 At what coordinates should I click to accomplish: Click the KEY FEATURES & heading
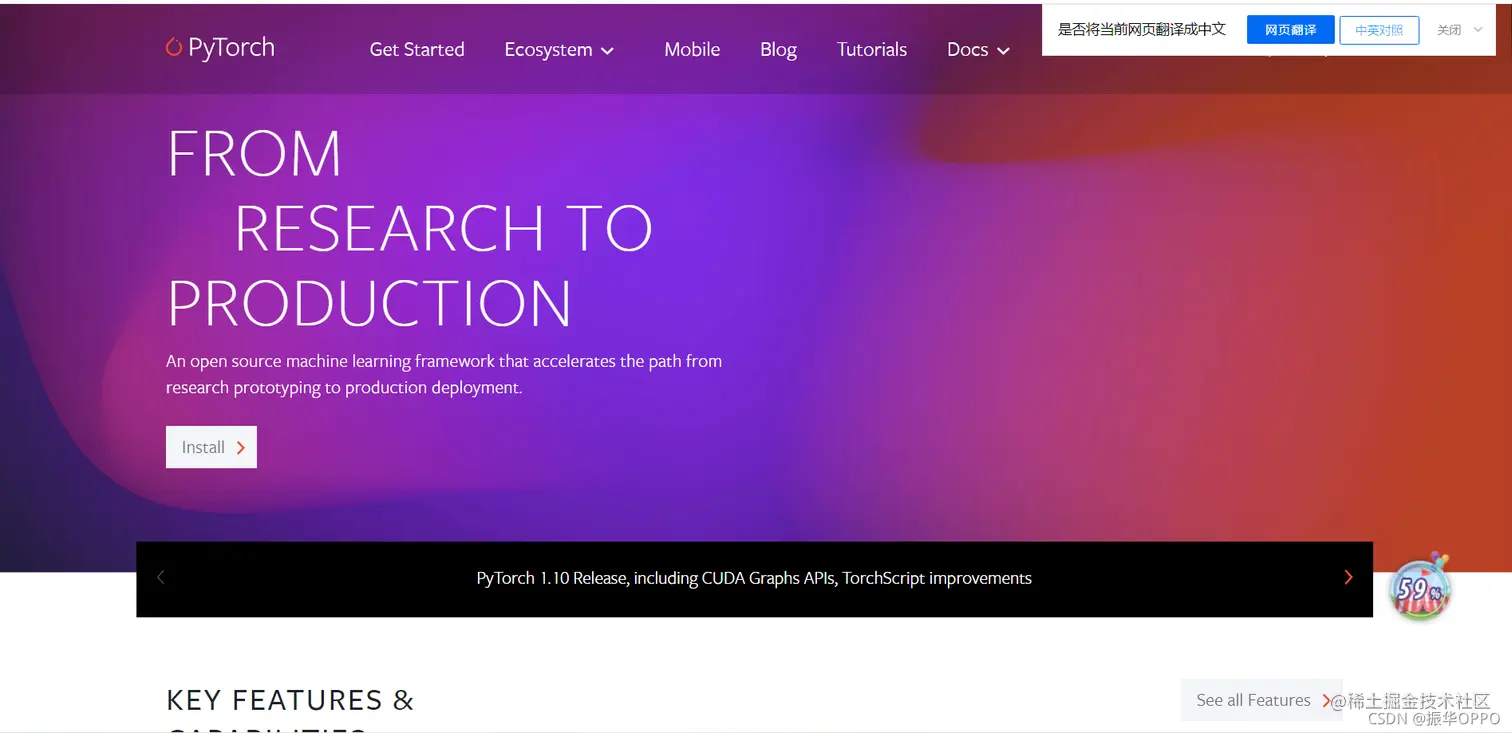pos(290,700)
